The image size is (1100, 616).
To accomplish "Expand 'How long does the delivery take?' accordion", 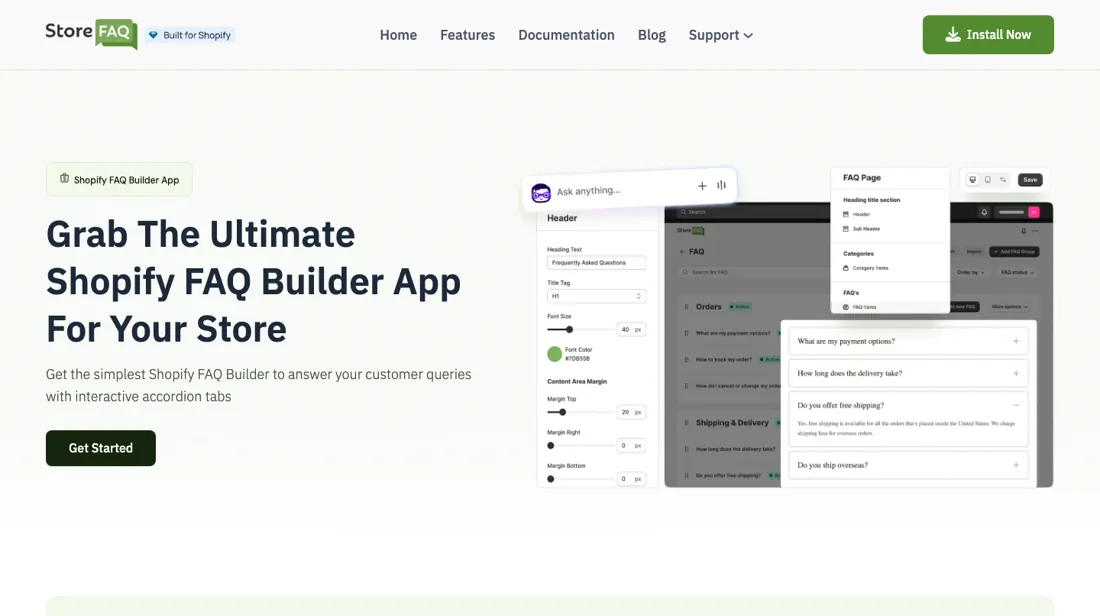I will tap(908, 373).
